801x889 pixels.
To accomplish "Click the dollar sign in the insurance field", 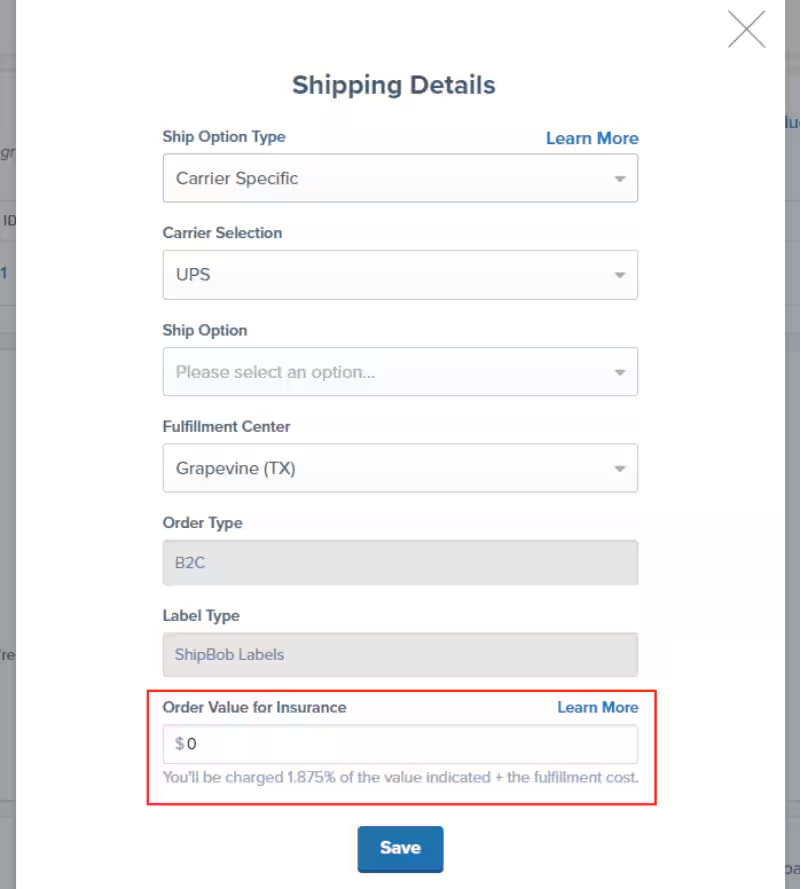I will click(179, 743).
